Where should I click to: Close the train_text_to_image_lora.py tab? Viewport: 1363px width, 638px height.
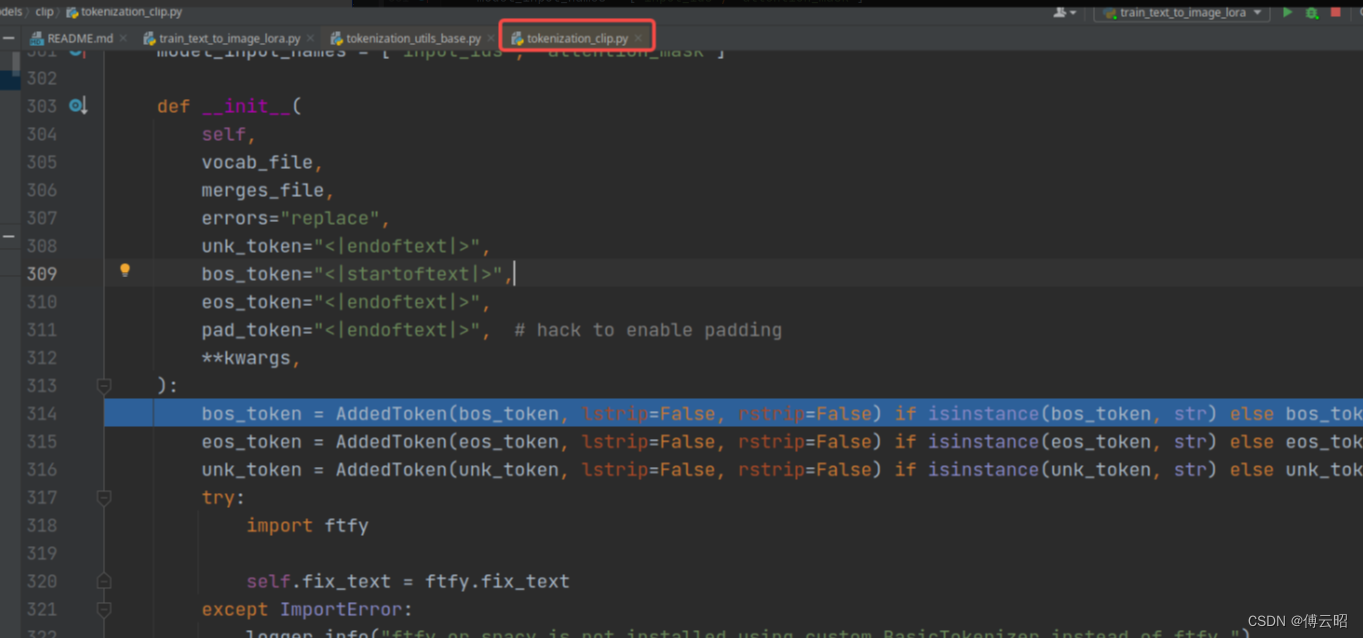[309, 37]
